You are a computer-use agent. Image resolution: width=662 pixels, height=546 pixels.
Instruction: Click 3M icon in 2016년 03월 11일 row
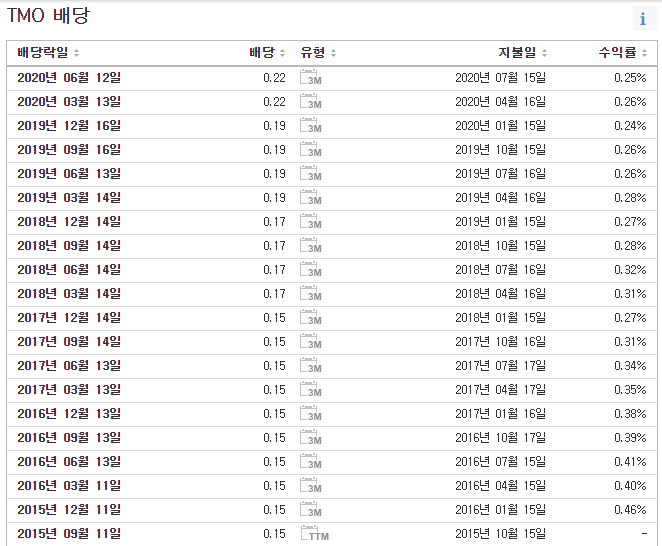pos(311,487)
